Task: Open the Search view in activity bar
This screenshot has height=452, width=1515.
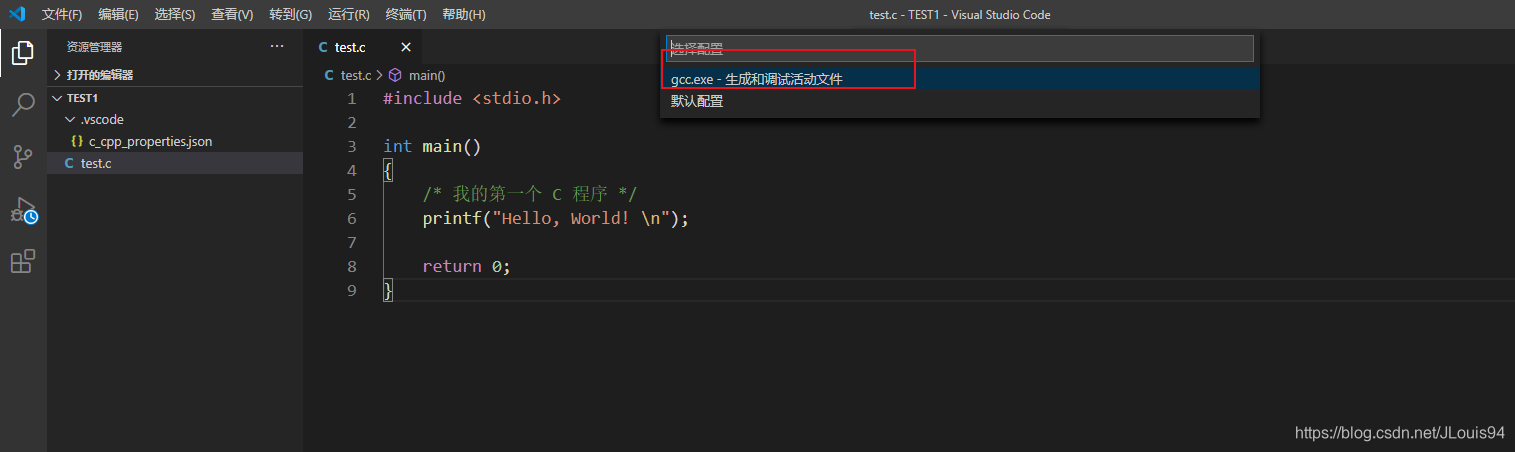Action: click(23, 105)
